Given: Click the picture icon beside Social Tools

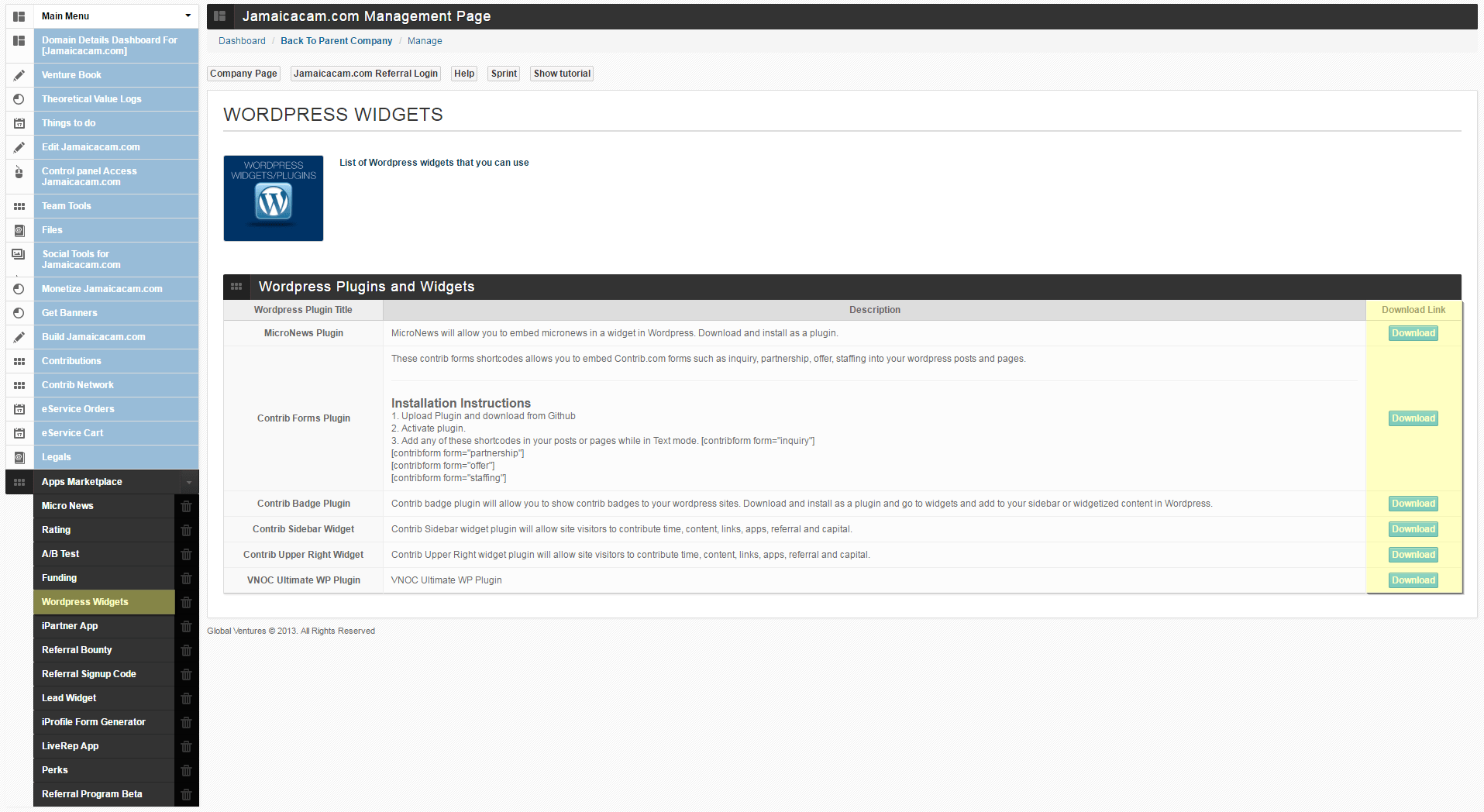Looking at the screenshot, I should tap(19, 254).
